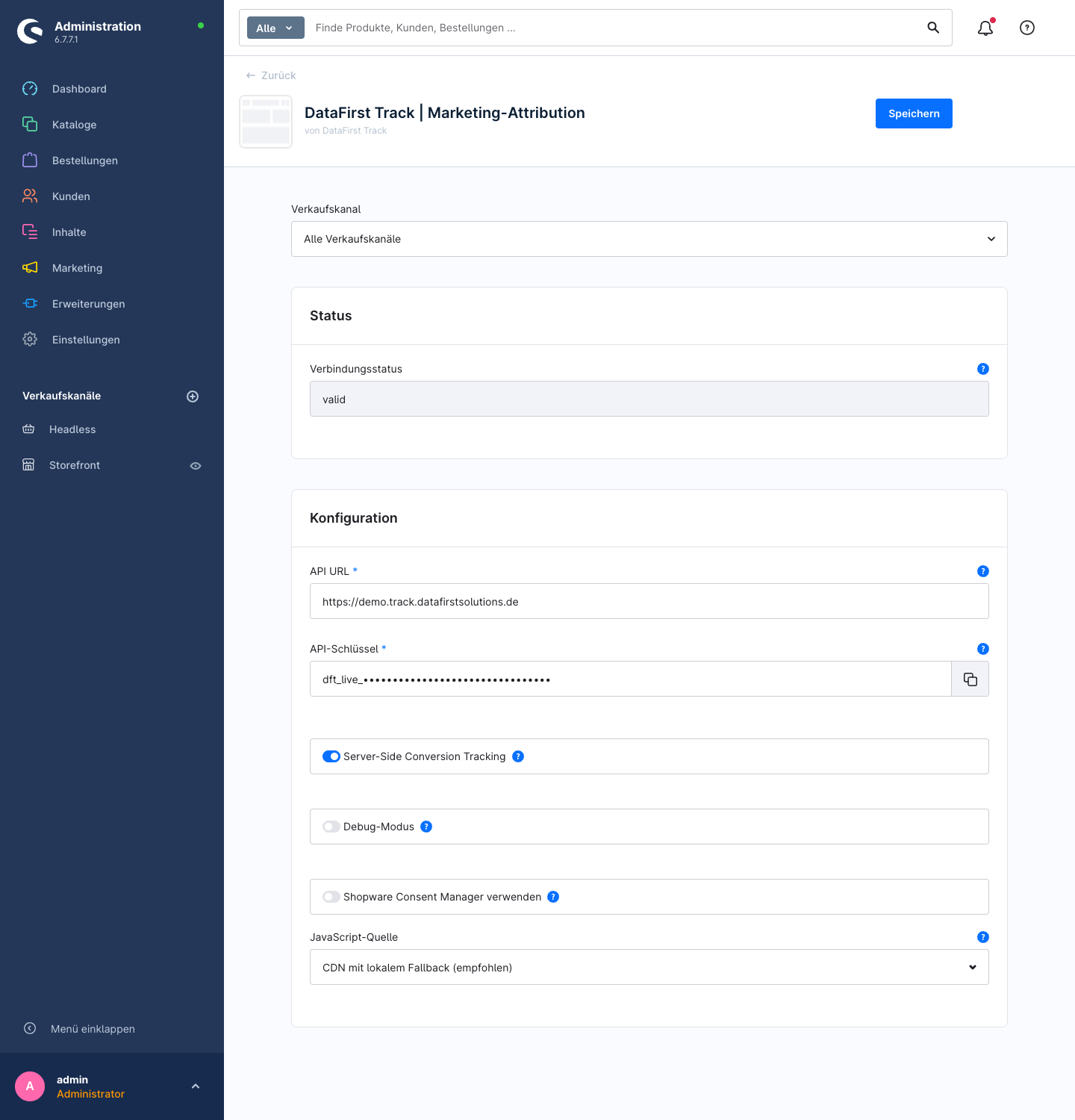This screenshot has width=1075, height=1120.
Task: Open the help circle icon in header
Action: [x=1027, y=28]
